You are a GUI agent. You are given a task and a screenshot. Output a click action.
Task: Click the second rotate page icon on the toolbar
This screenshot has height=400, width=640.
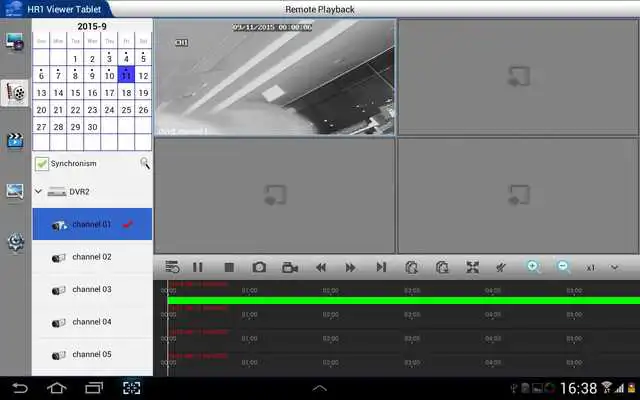442,267
